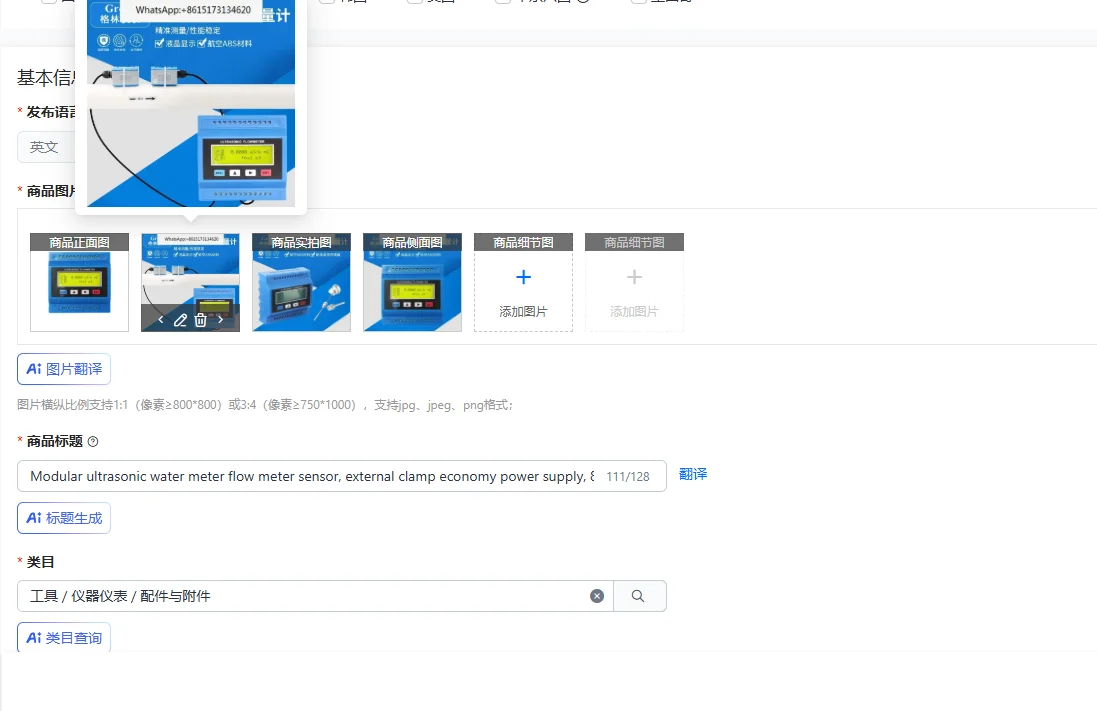Move hovered product image left with arrow
Image resolution: width=1097 pixels, height=711 pixels.
(161, 320)
